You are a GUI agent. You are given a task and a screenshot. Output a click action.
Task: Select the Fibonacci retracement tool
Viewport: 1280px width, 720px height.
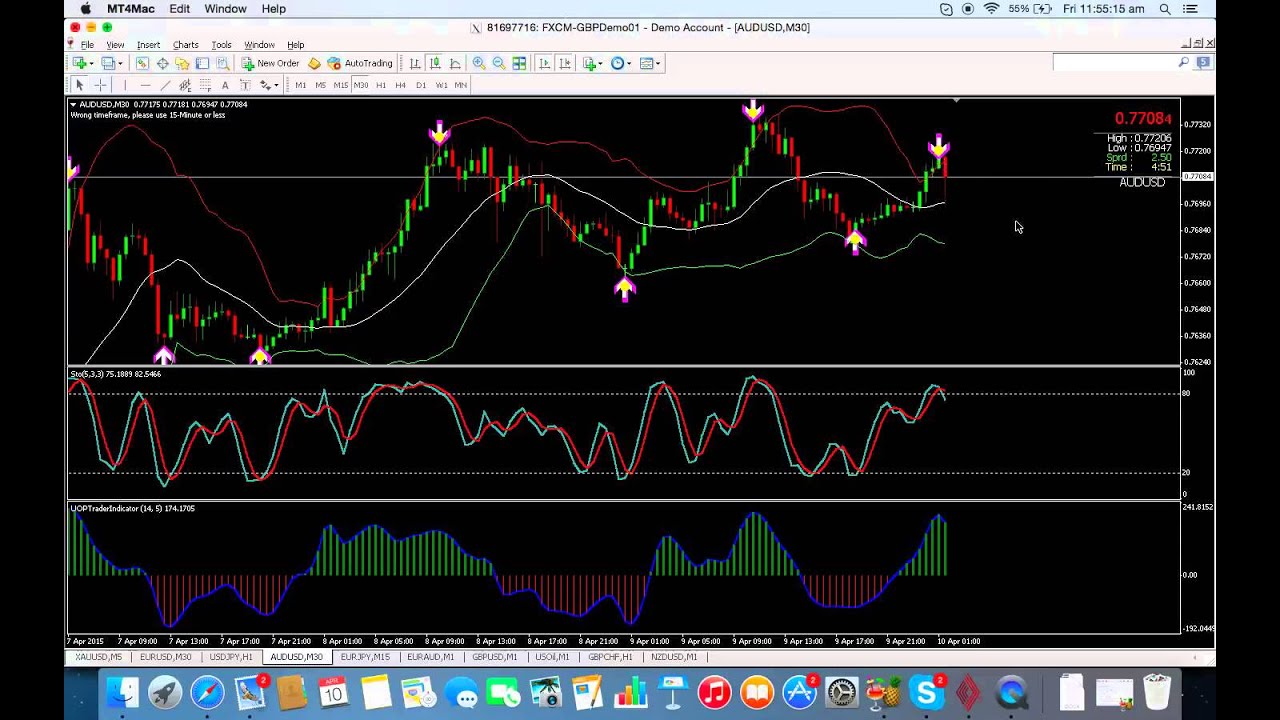pyautogui.click(x=205, y=85)
